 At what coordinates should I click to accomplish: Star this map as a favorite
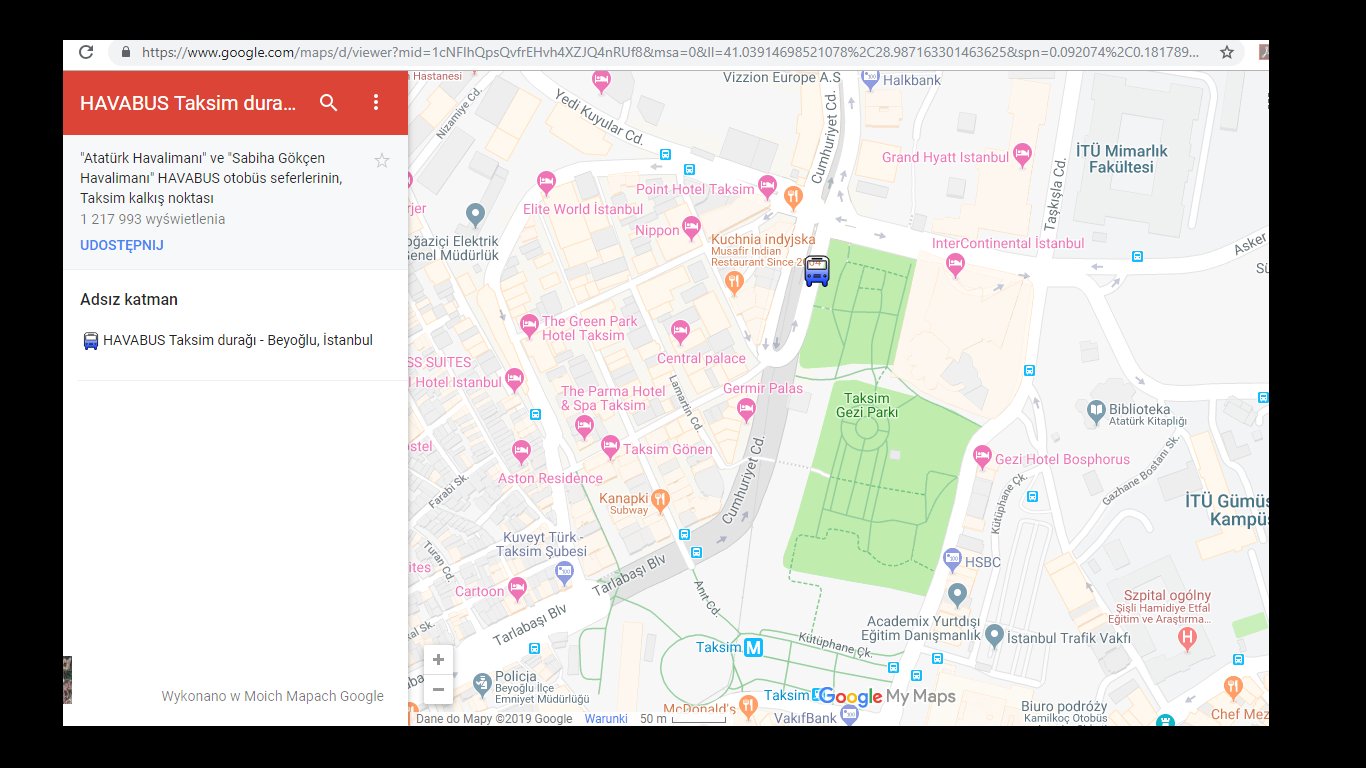tap(382, 160)
